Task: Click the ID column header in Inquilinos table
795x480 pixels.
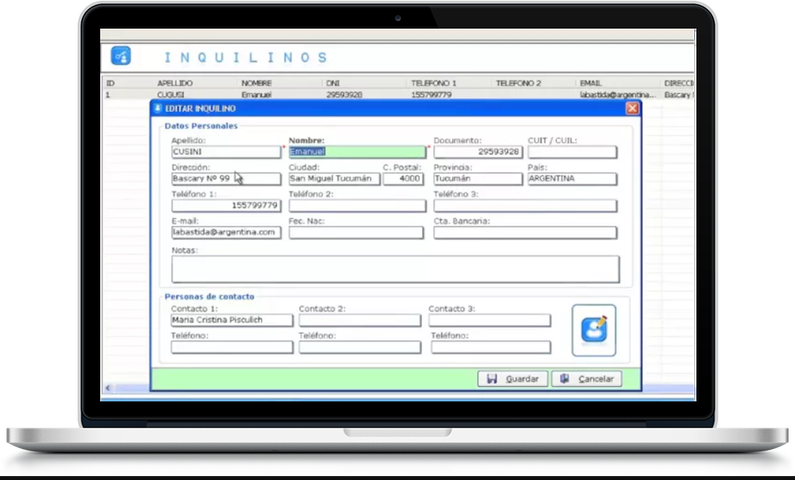Action: pyautogui.click(x=111, y=83)
